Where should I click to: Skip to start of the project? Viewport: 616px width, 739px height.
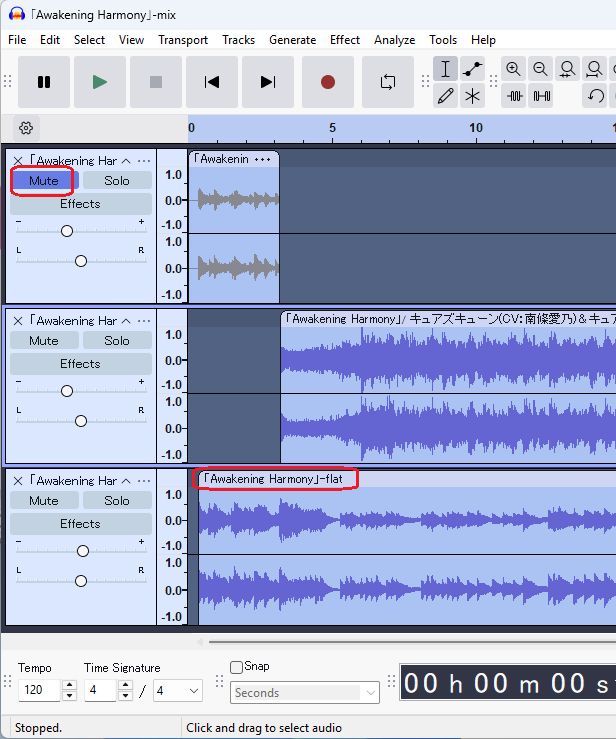(x=212, y=82)
